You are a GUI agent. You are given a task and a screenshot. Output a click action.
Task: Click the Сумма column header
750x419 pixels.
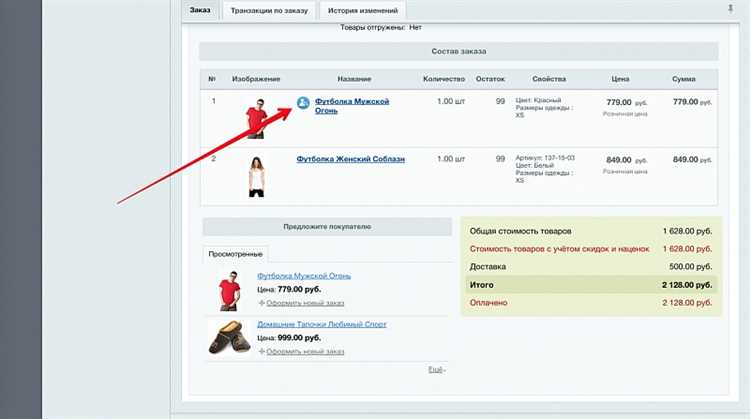(x=684, y=79)
